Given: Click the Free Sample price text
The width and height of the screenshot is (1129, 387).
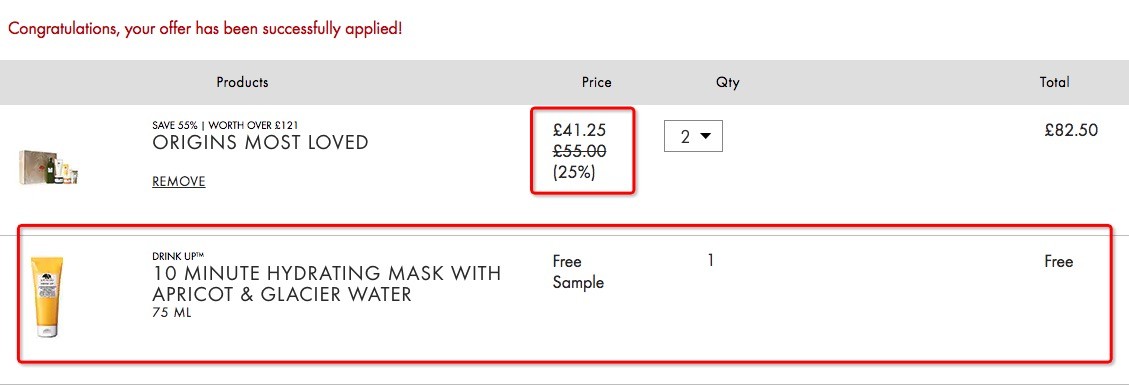Looking at the screenshot, I should pos(578,272).
